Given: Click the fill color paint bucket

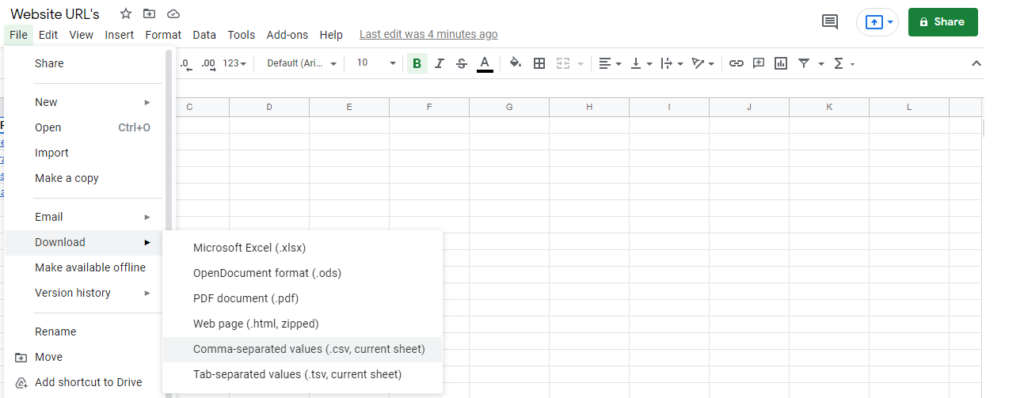Looking at the screenshot, I should click(515, 63).
